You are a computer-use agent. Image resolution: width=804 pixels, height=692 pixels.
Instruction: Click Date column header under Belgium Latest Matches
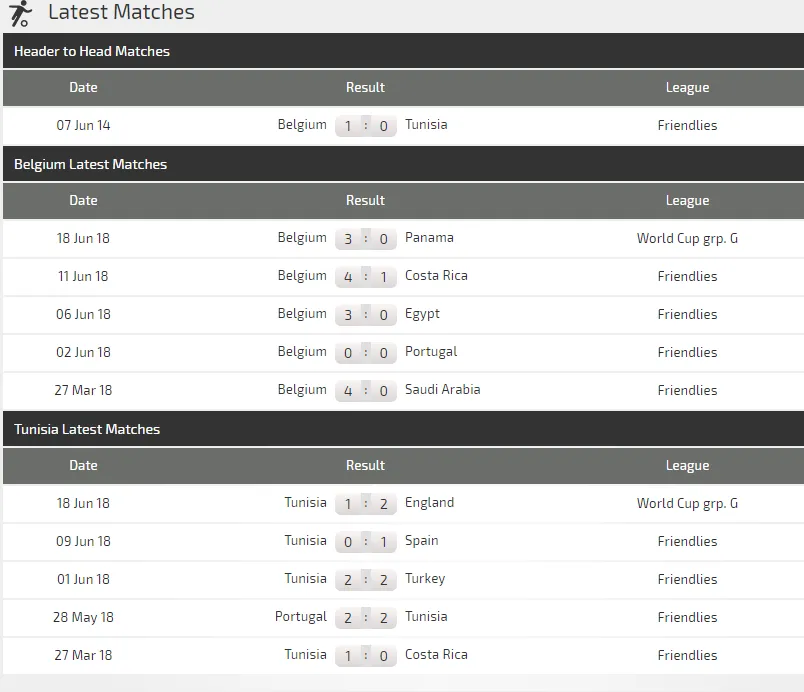[x=83, y=200]
